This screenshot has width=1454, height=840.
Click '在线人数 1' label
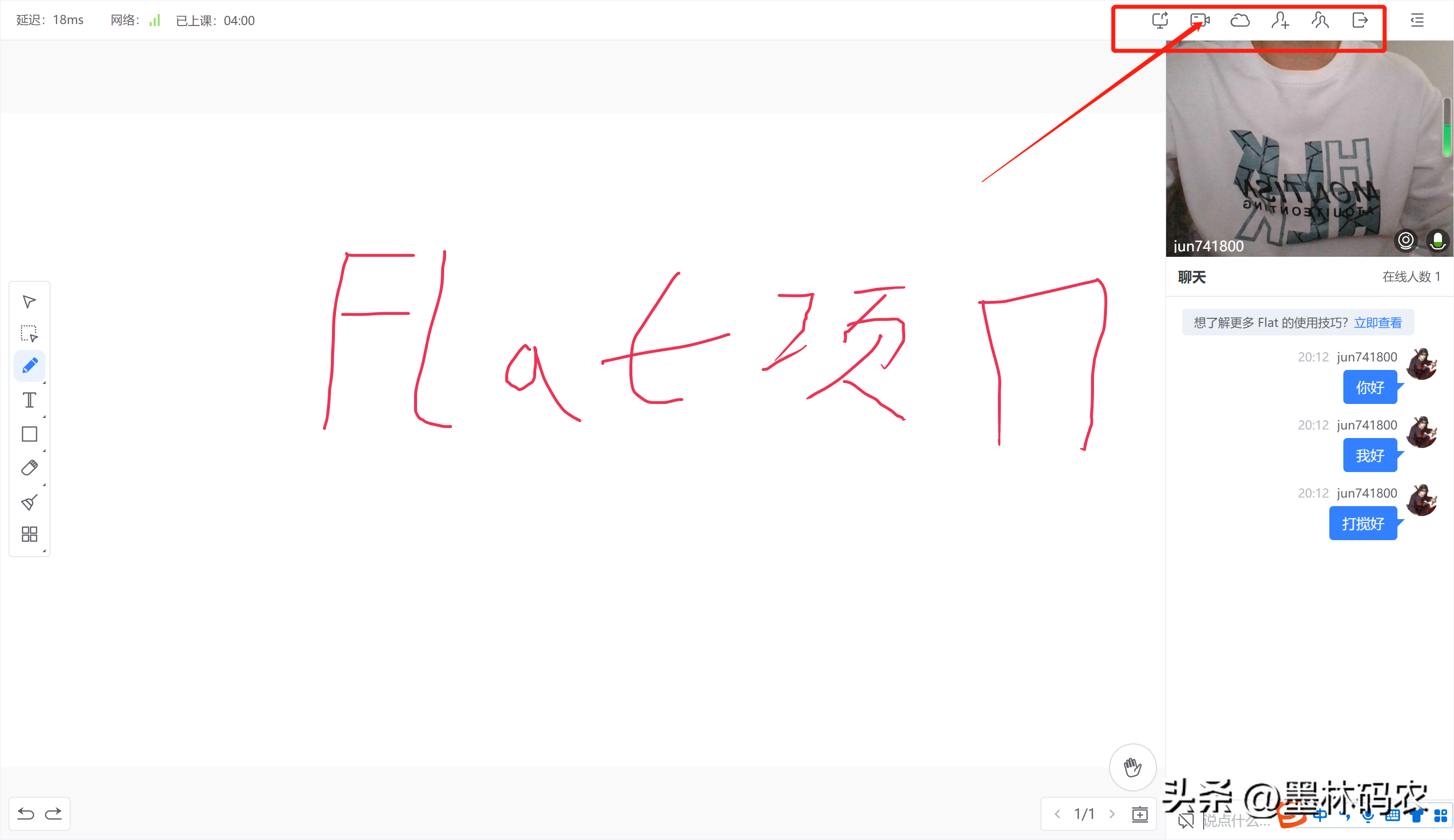click(x=1411, y=277)
